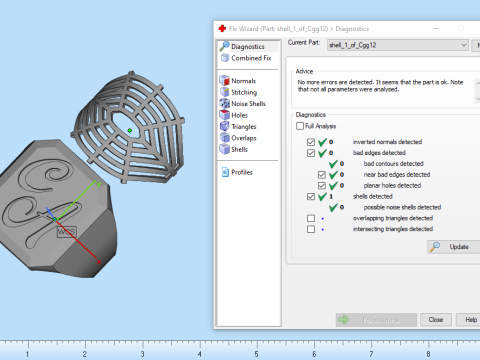Open the Current Part dropdown
This screenshot has height=360, width=480.
(398, 45)
